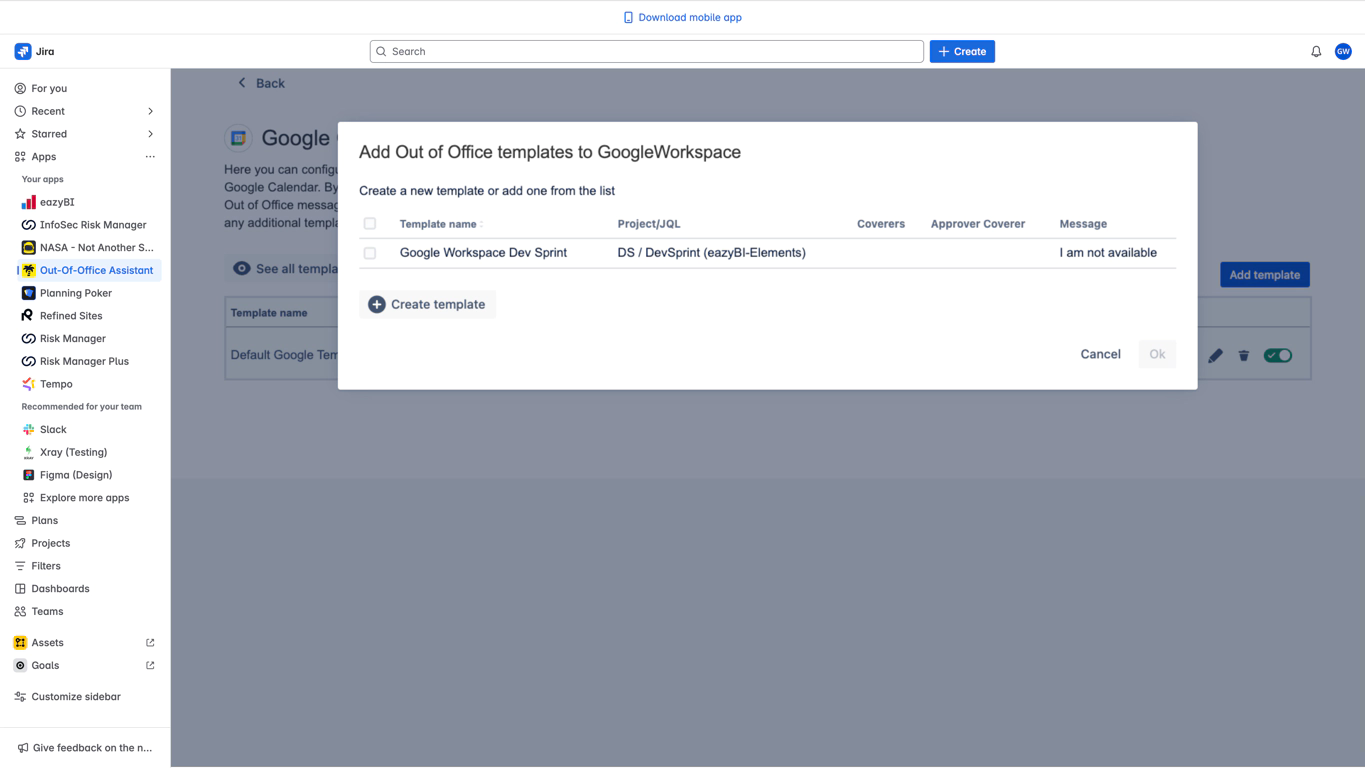Open the Planning Poker app
The height and width of the screenshot is (768, 1365).
pos(75,293)
